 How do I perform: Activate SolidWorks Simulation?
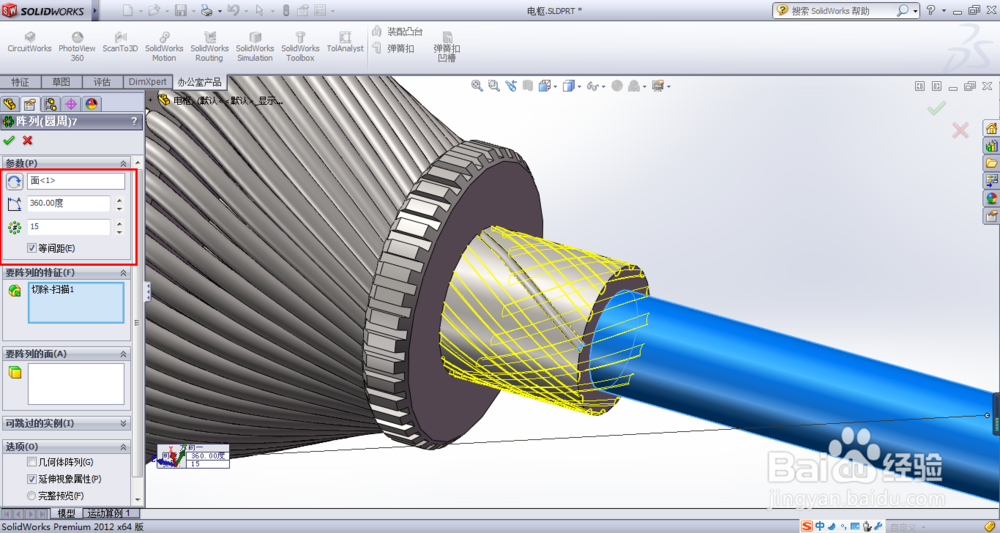[254, 47]
